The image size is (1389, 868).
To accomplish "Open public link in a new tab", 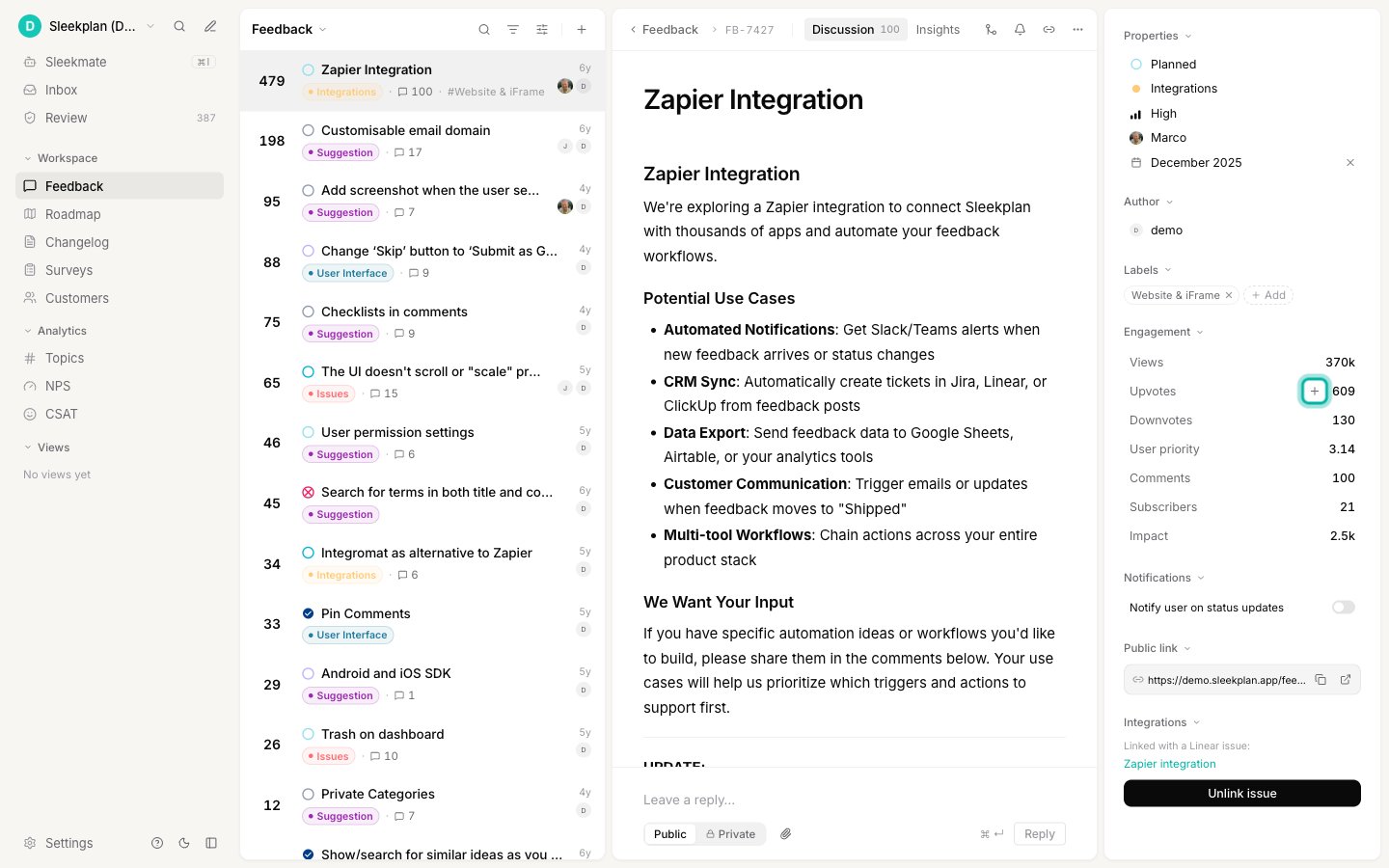I will 1346,680.
